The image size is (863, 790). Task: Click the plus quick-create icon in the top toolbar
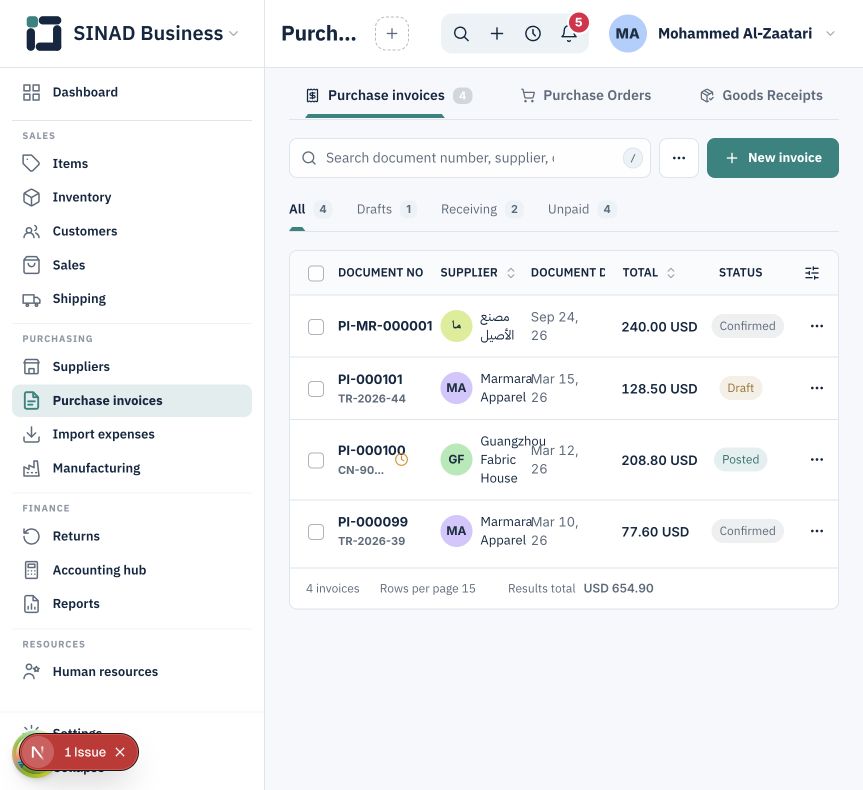[x=497, y=34]
